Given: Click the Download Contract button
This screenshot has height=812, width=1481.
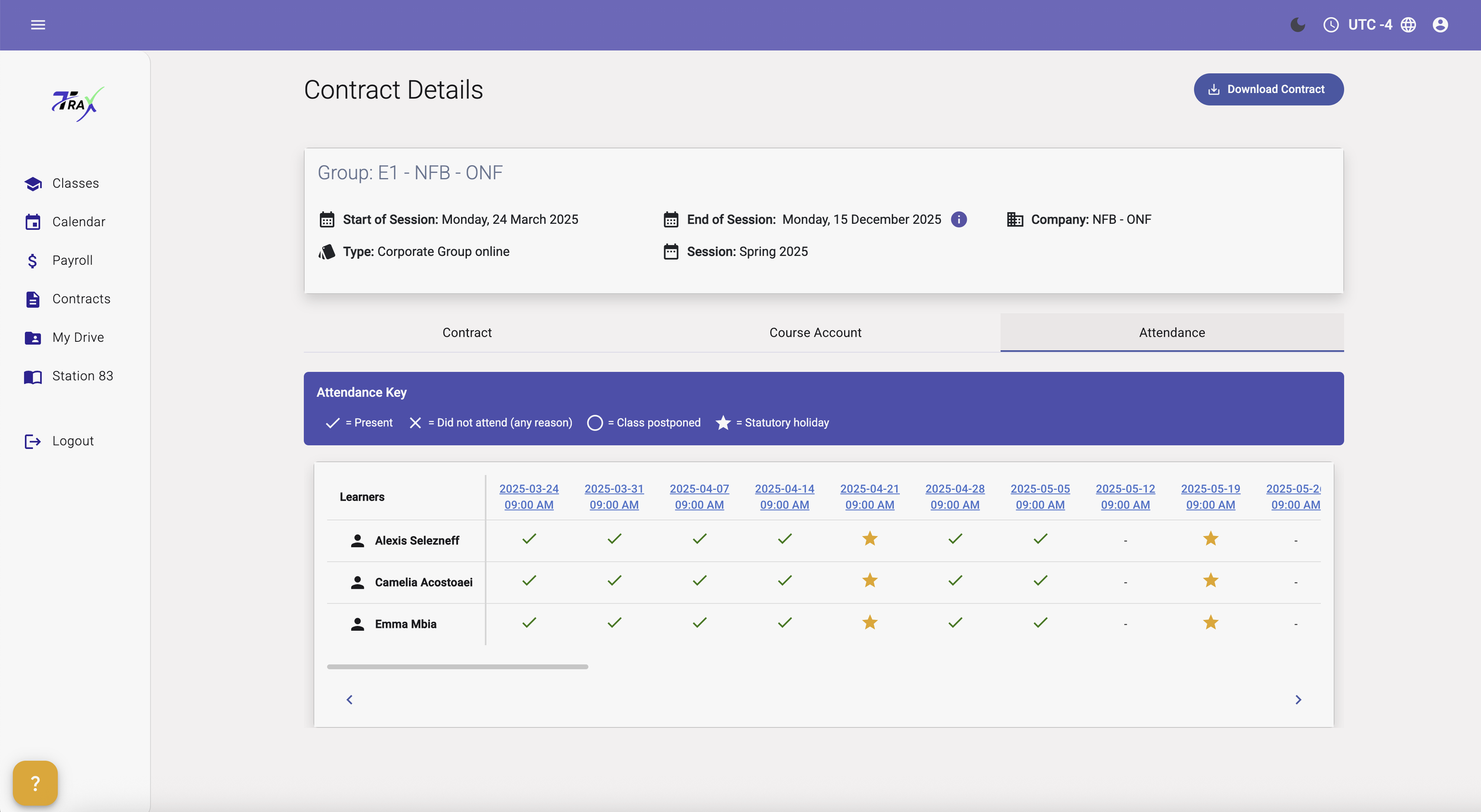Looking at the screenshot, I should click(1268, 89).
